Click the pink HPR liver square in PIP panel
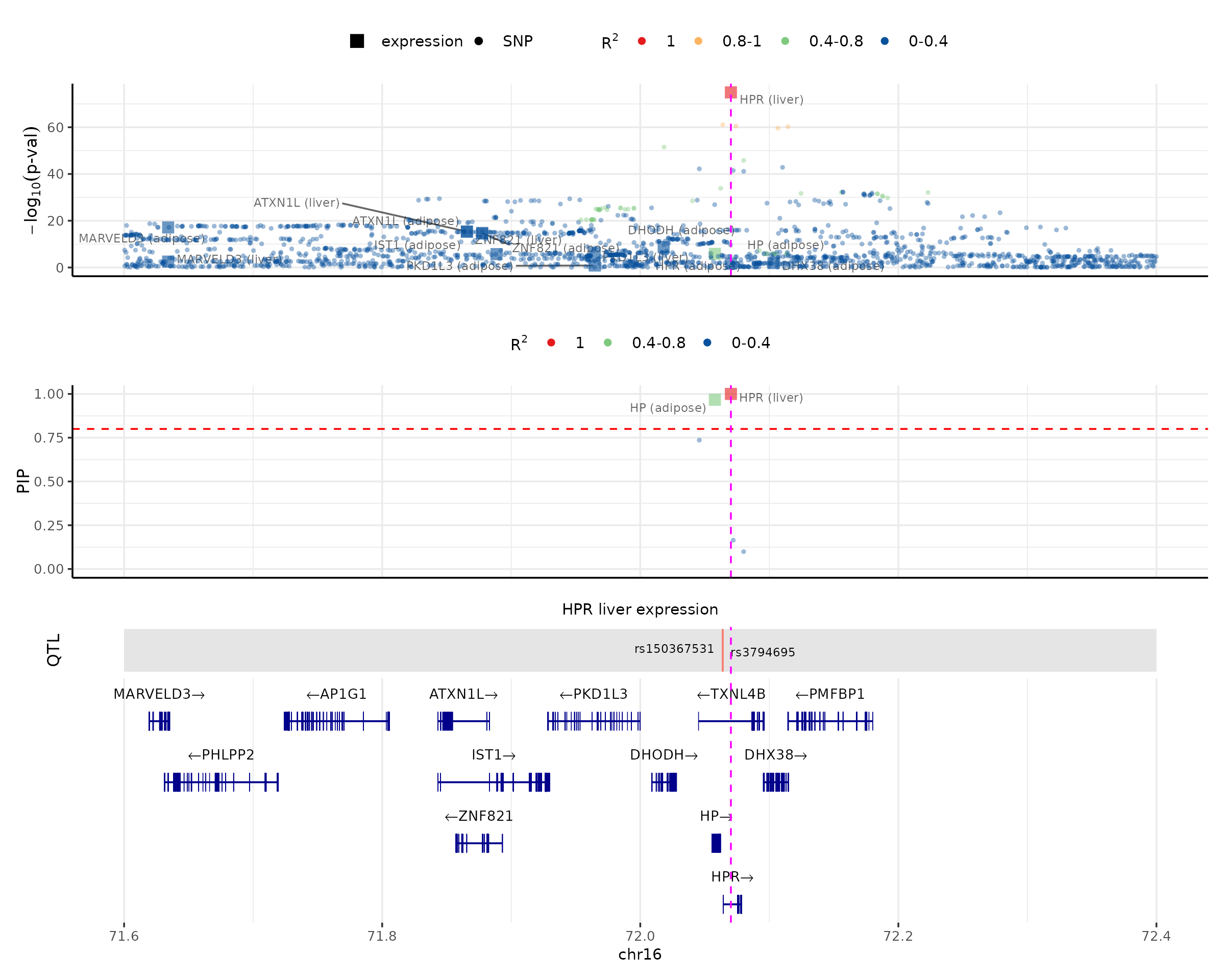 (731, 394)
